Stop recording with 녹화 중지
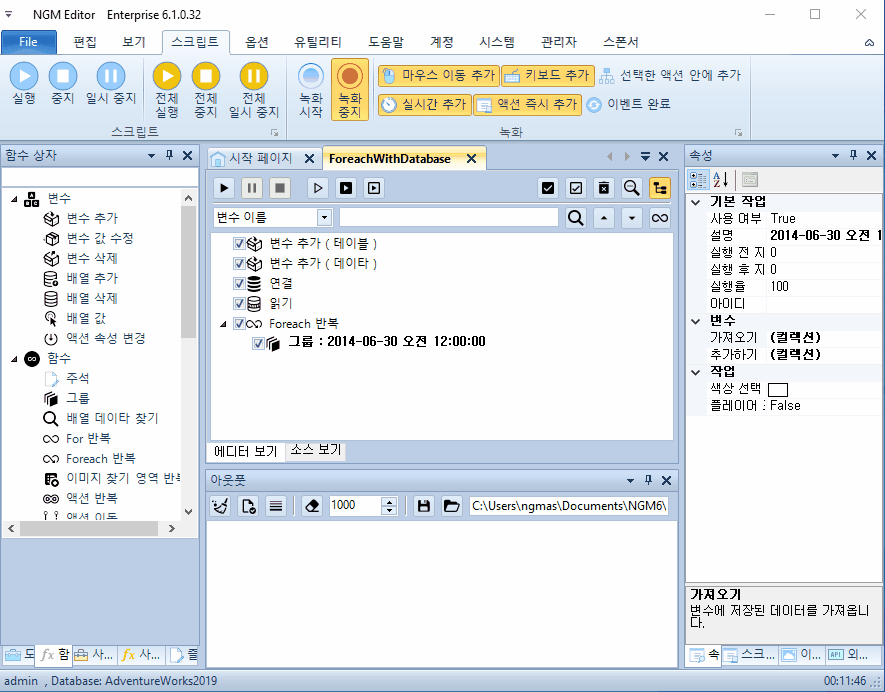This screenshot has height=692, width=885. coord(350,89)
